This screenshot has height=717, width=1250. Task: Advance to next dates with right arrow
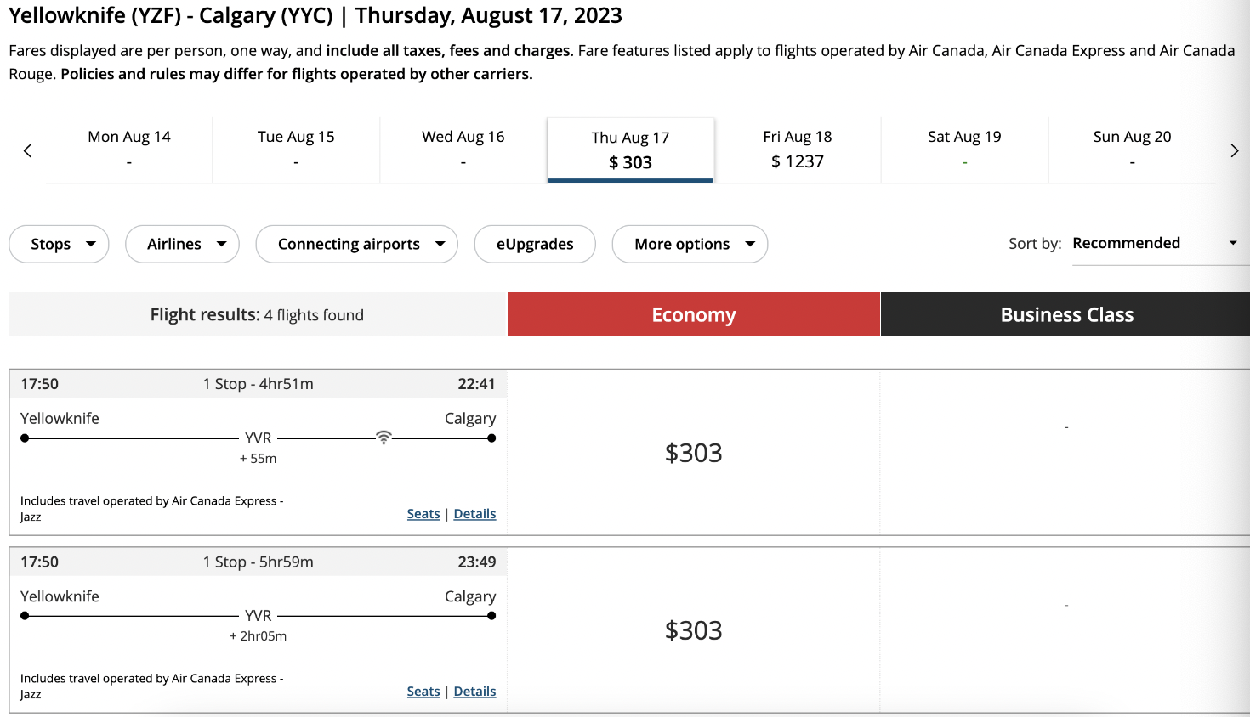(x=1234, y=150)
